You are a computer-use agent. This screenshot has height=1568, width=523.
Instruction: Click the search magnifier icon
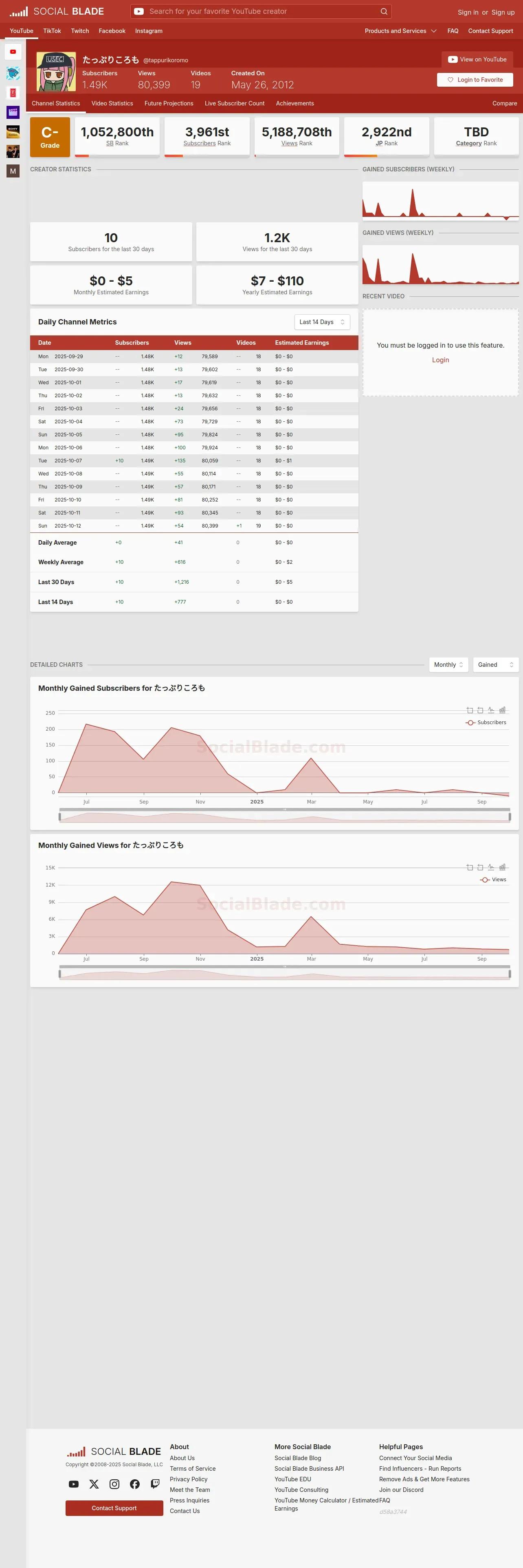(384, 11)
